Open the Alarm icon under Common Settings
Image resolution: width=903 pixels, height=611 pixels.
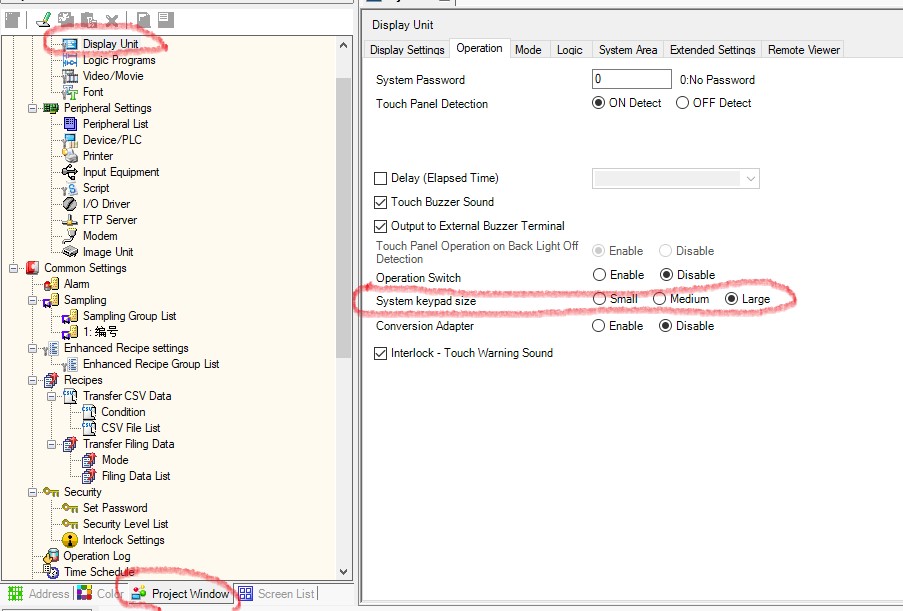pos(52,284)
